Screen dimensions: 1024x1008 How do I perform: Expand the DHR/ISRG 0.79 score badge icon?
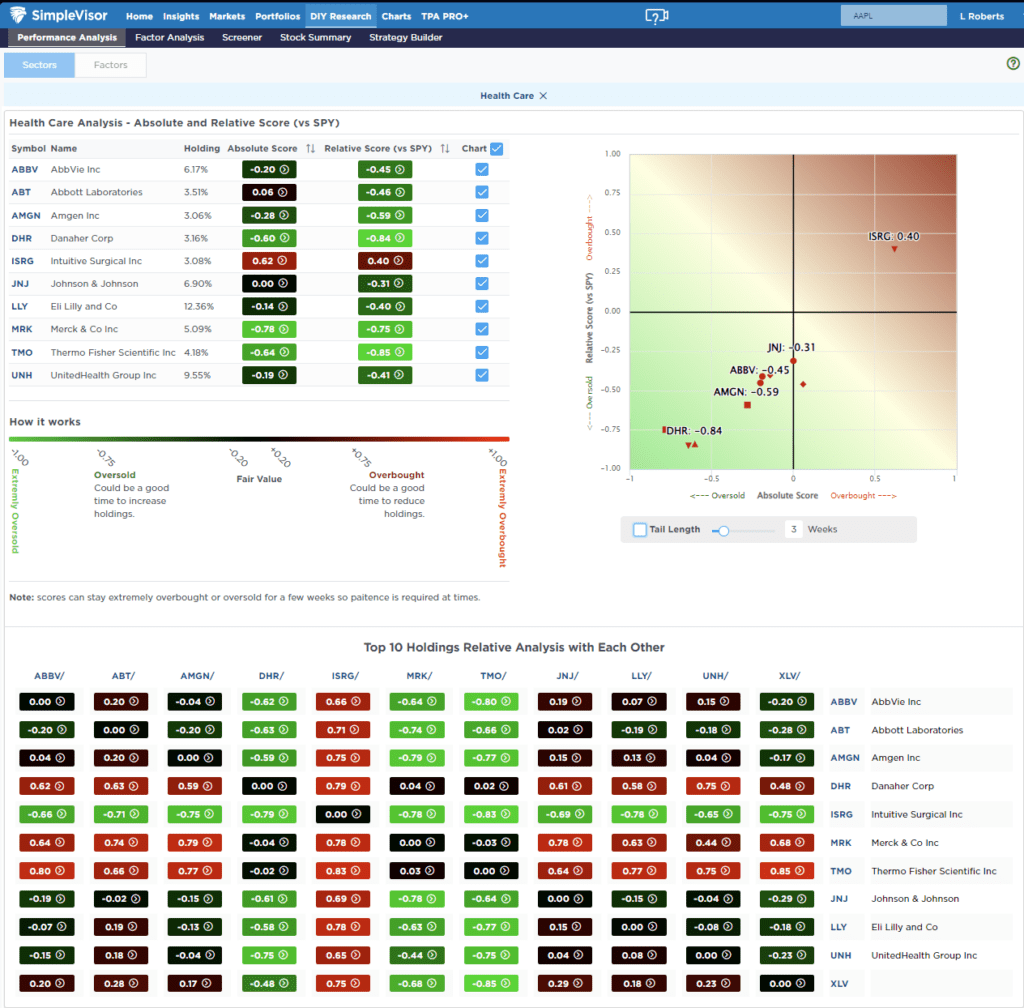pos(356,786)
